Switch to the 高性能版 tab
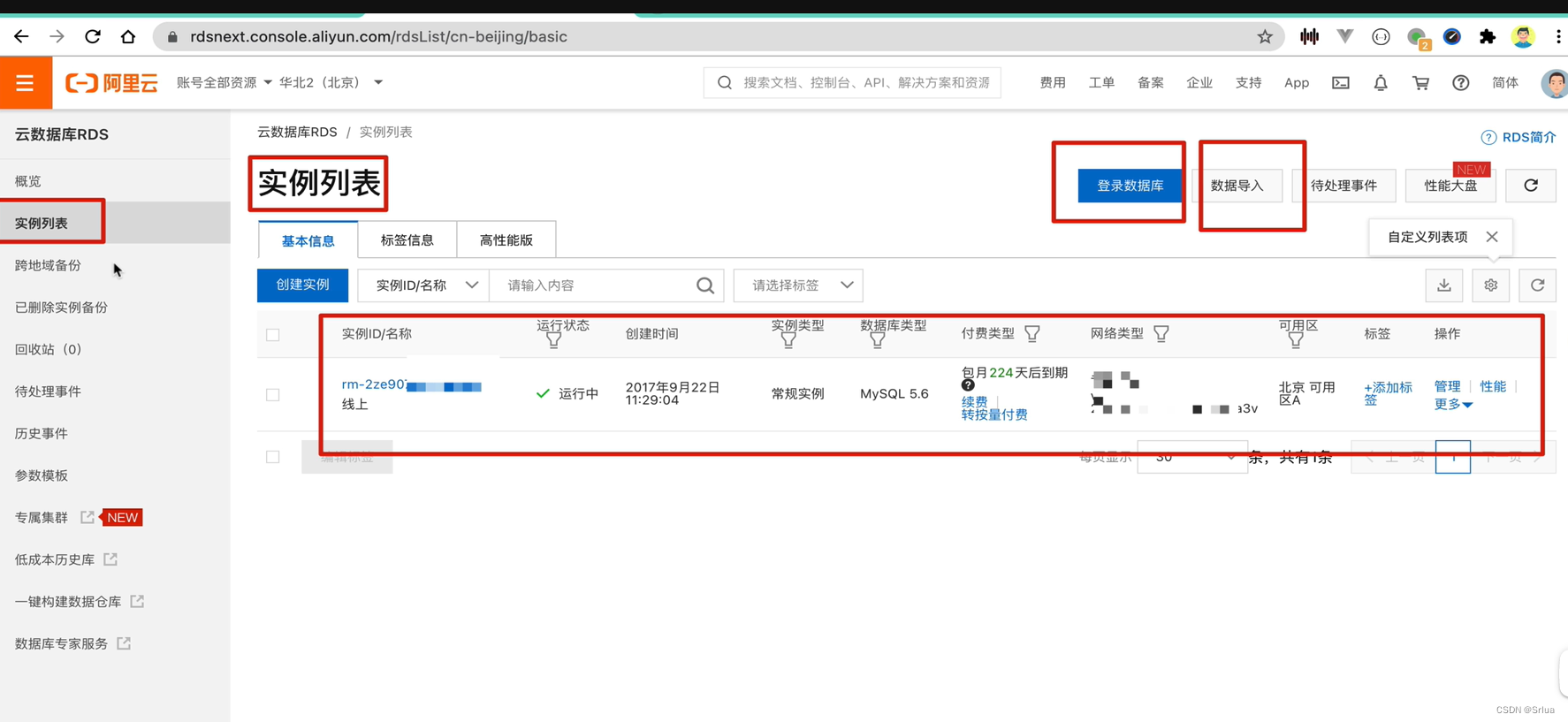 click(x=506, y=240)
